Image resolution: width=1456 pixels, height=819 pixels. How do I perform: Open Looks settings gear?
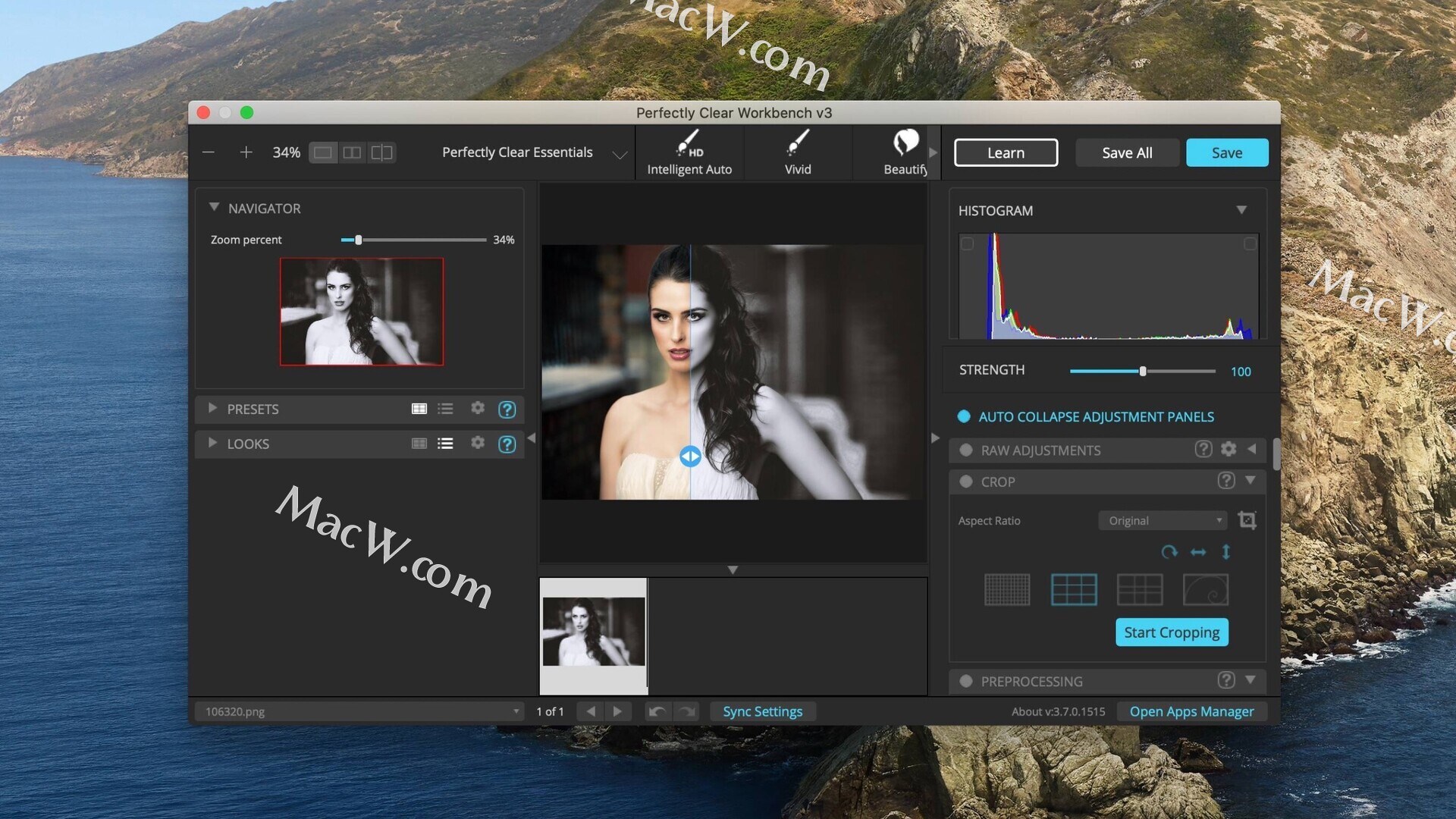tap(477, 442)
